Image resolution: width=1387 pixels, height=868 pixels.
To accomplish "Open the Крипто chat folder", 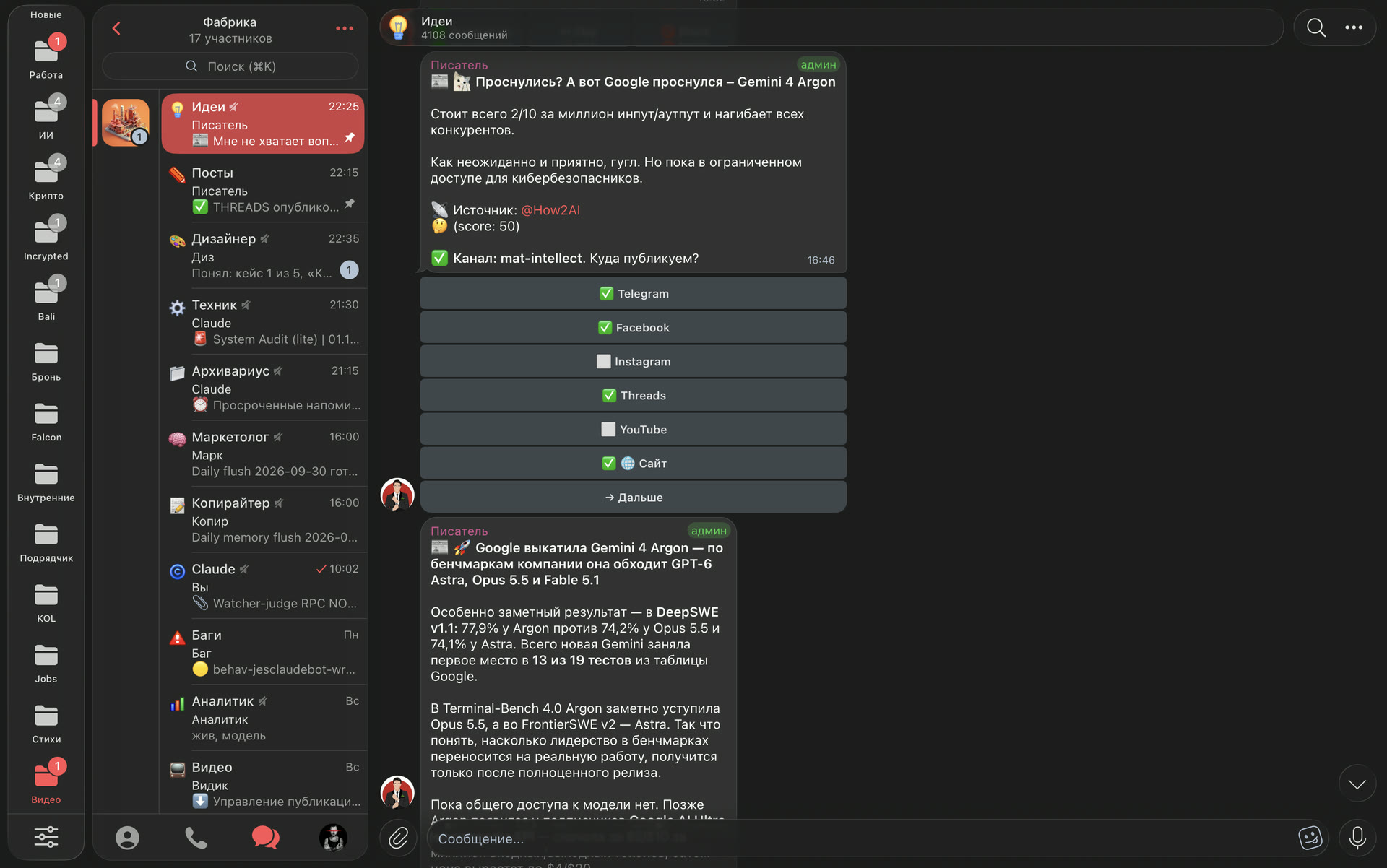I will 46,179.
